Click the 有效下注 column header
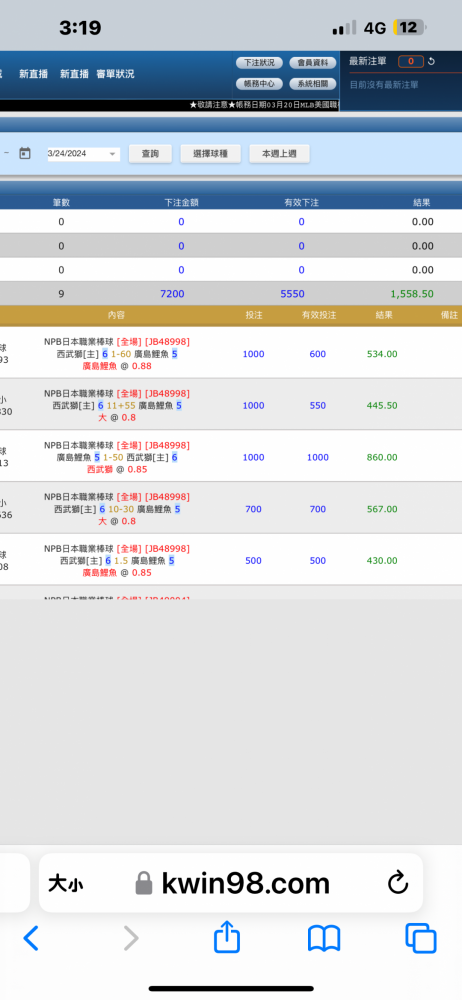462x1000 pixels. tap(301, 203)
